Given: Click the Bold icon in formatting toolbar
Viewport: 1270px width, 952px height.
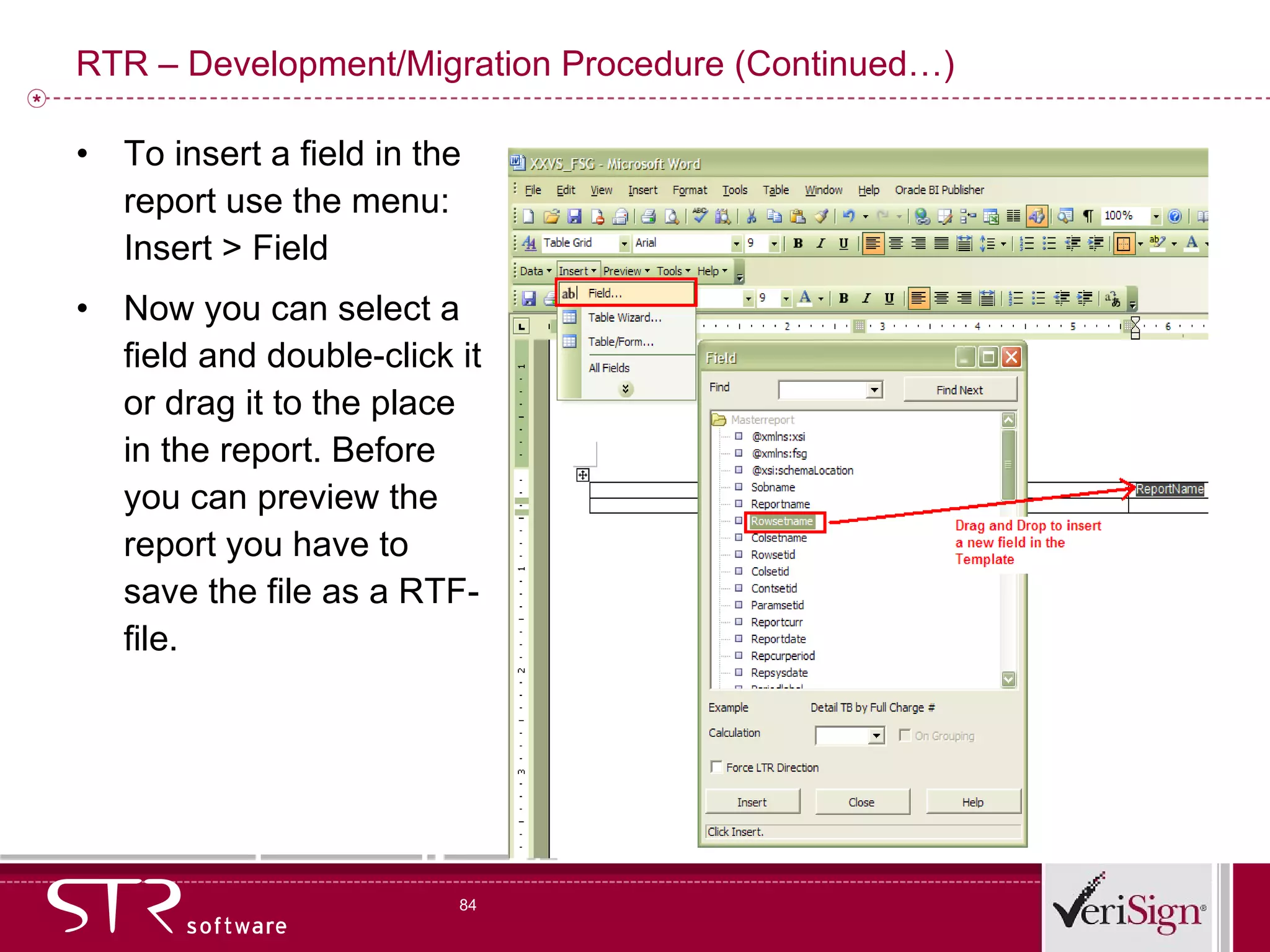Looking at the screenshot, I should pos(798,244).
